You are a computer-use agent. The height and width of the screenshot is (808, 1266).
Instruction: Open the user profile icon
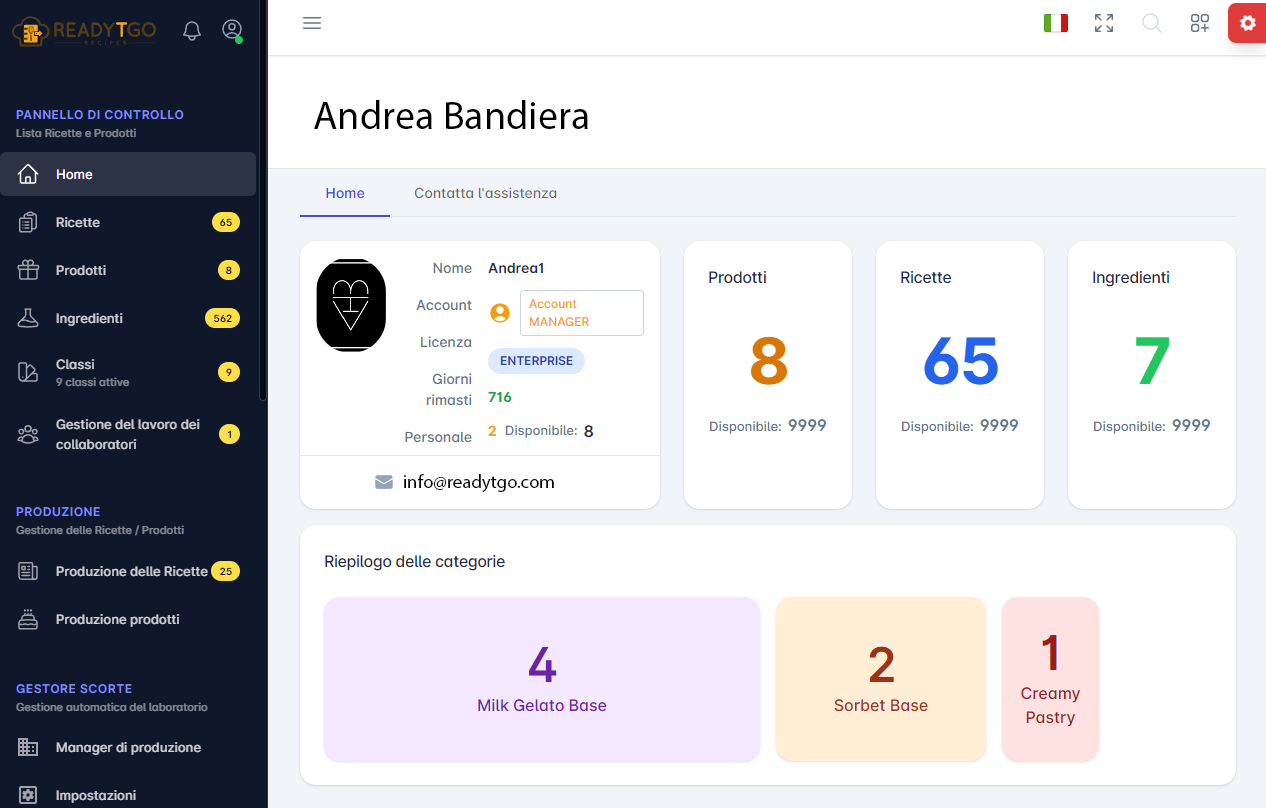[x=232, y=31]
